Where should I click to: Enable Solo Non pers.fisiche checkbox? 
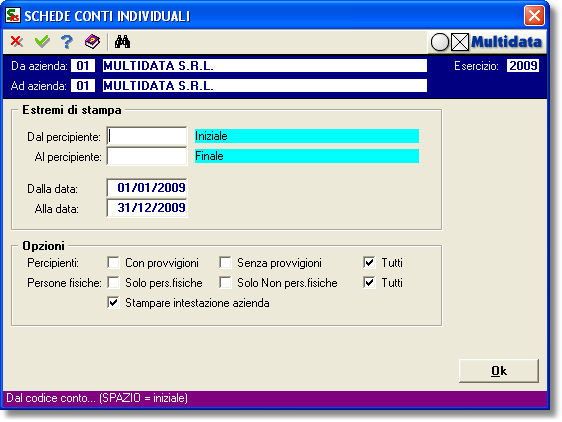click(x=225, y=283)
